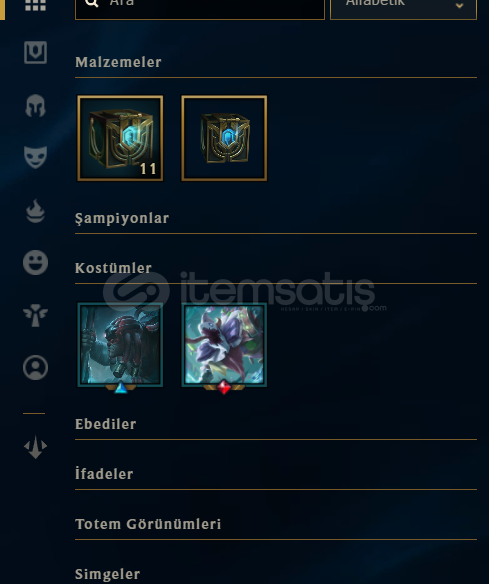Focus the Ara search field
489x584 pixels.
pos(200,7)
